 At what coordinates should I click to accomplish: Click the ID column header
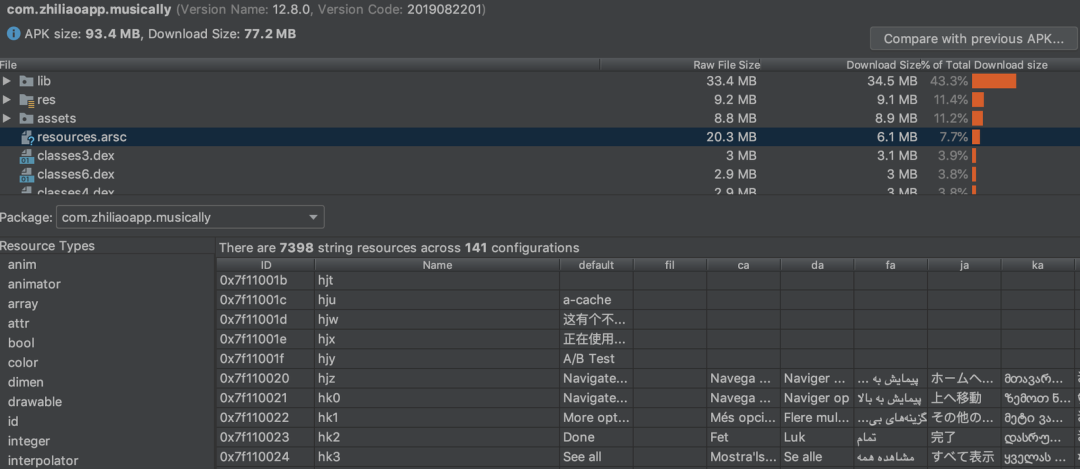click(266, 265)
